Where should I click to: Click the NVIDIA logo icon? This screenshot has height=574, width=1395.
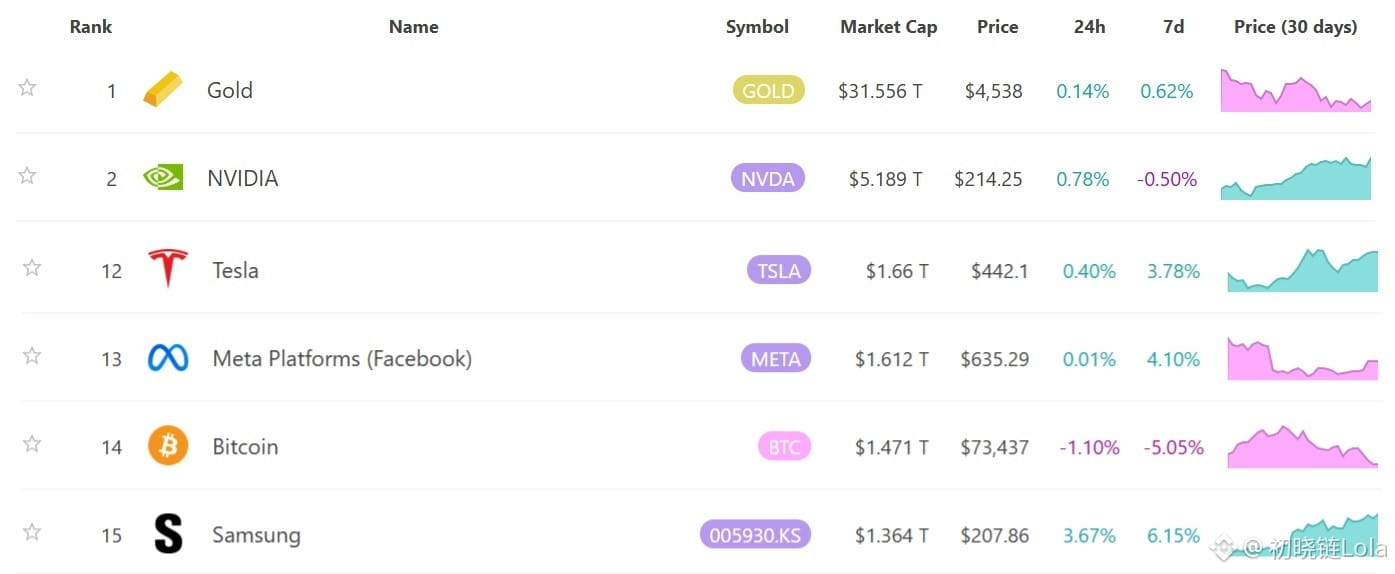163,178
